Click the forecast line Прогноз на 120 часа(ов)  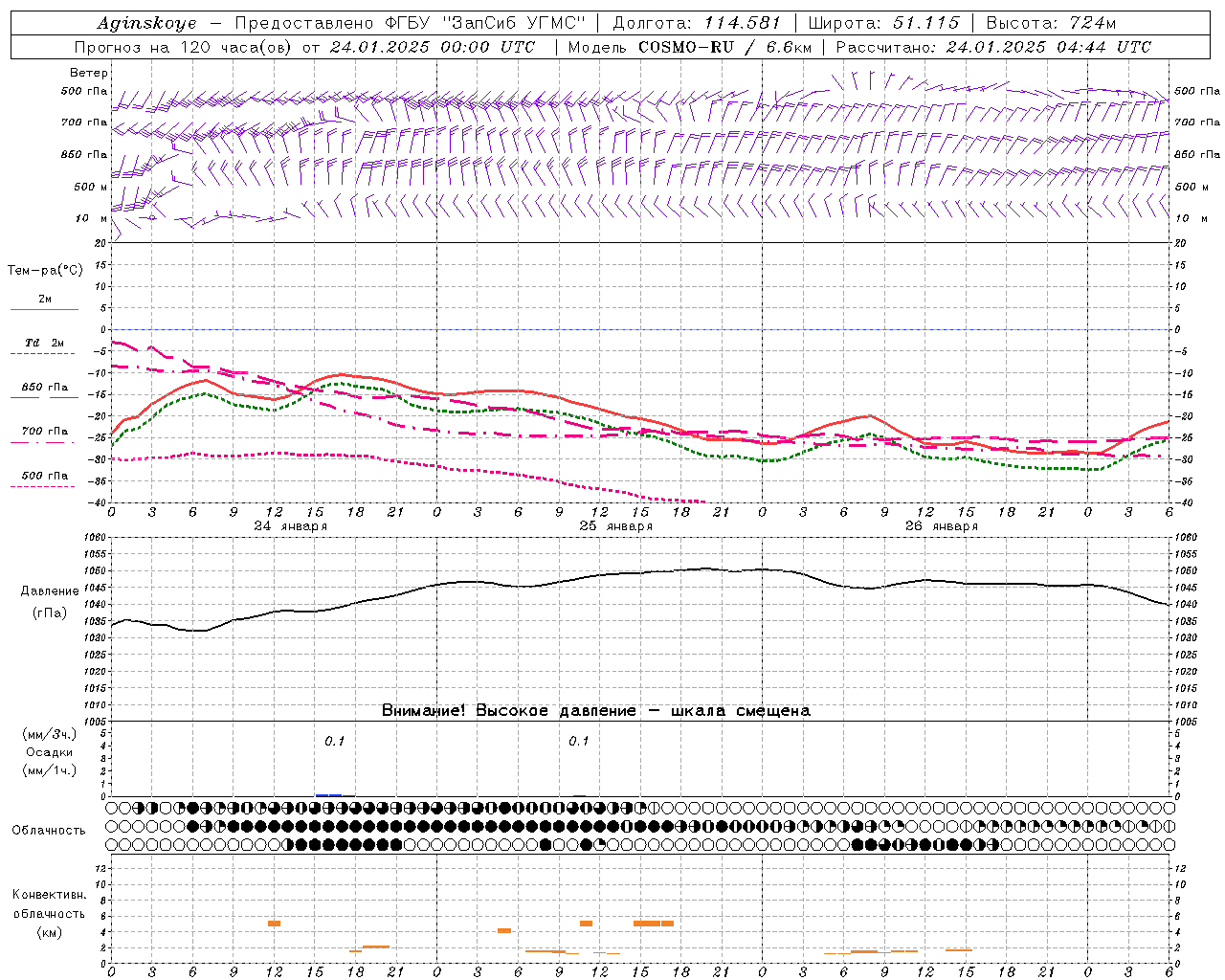[x=184, y=47]
